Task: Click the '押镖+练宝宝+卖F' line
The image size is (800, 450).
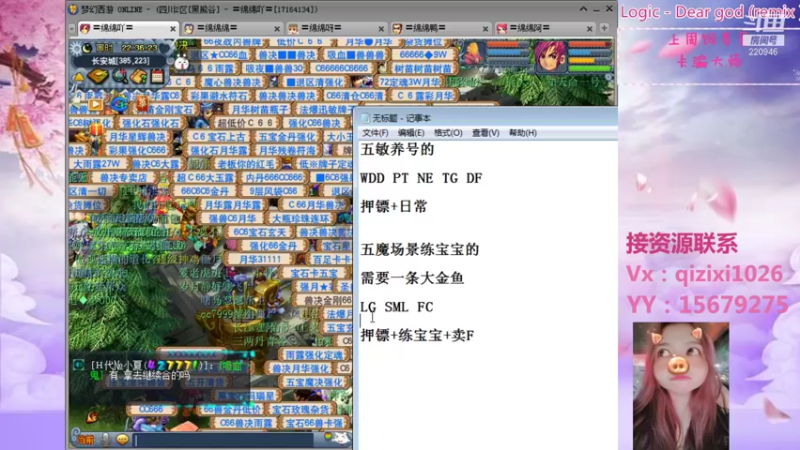Action: click(417, 335)
